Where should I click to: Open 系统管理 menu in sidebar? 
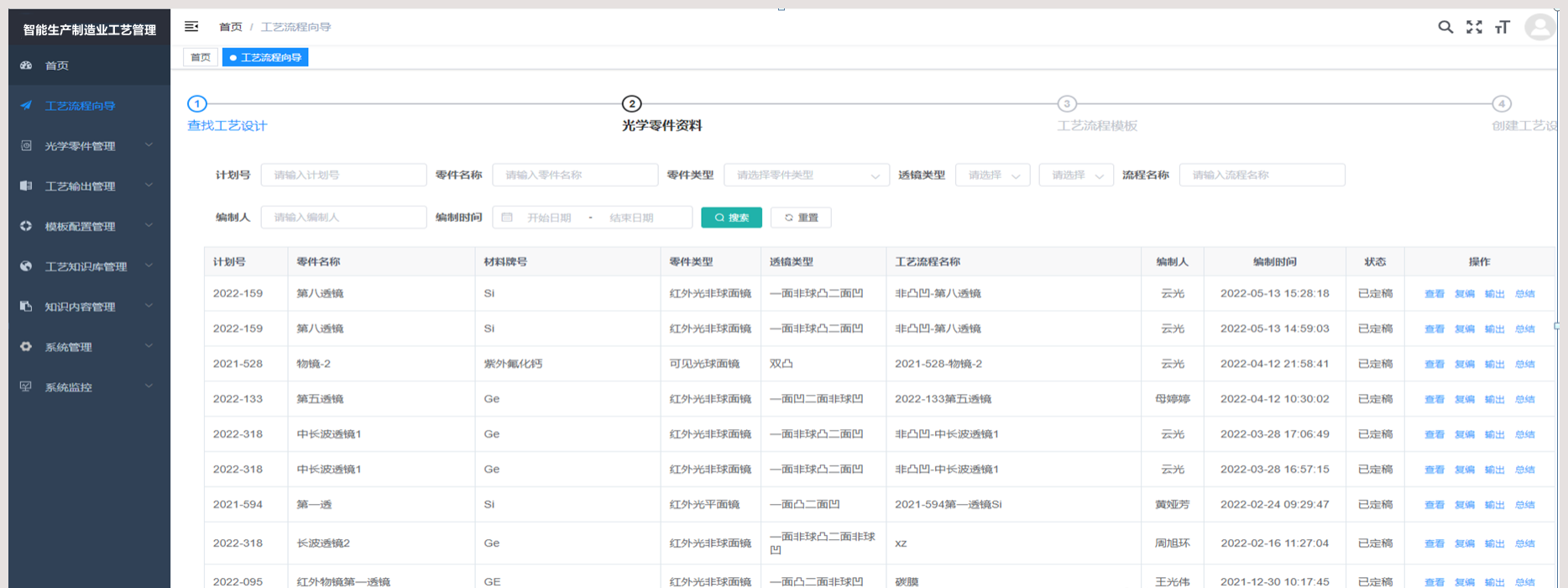88,347
